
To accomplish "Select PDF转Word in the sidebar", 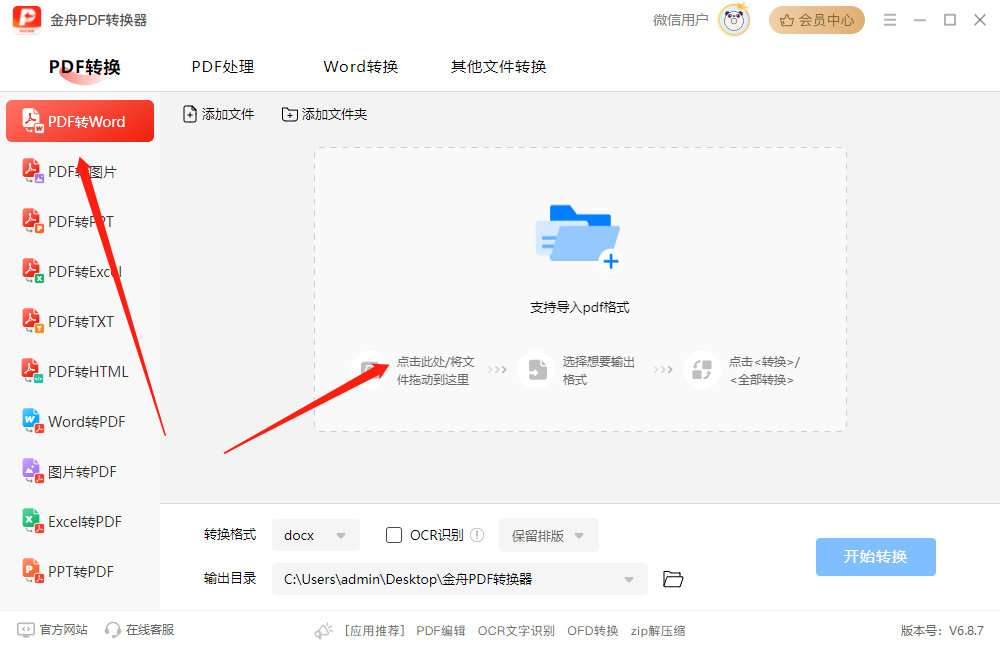I will click(x=80, y=121).
